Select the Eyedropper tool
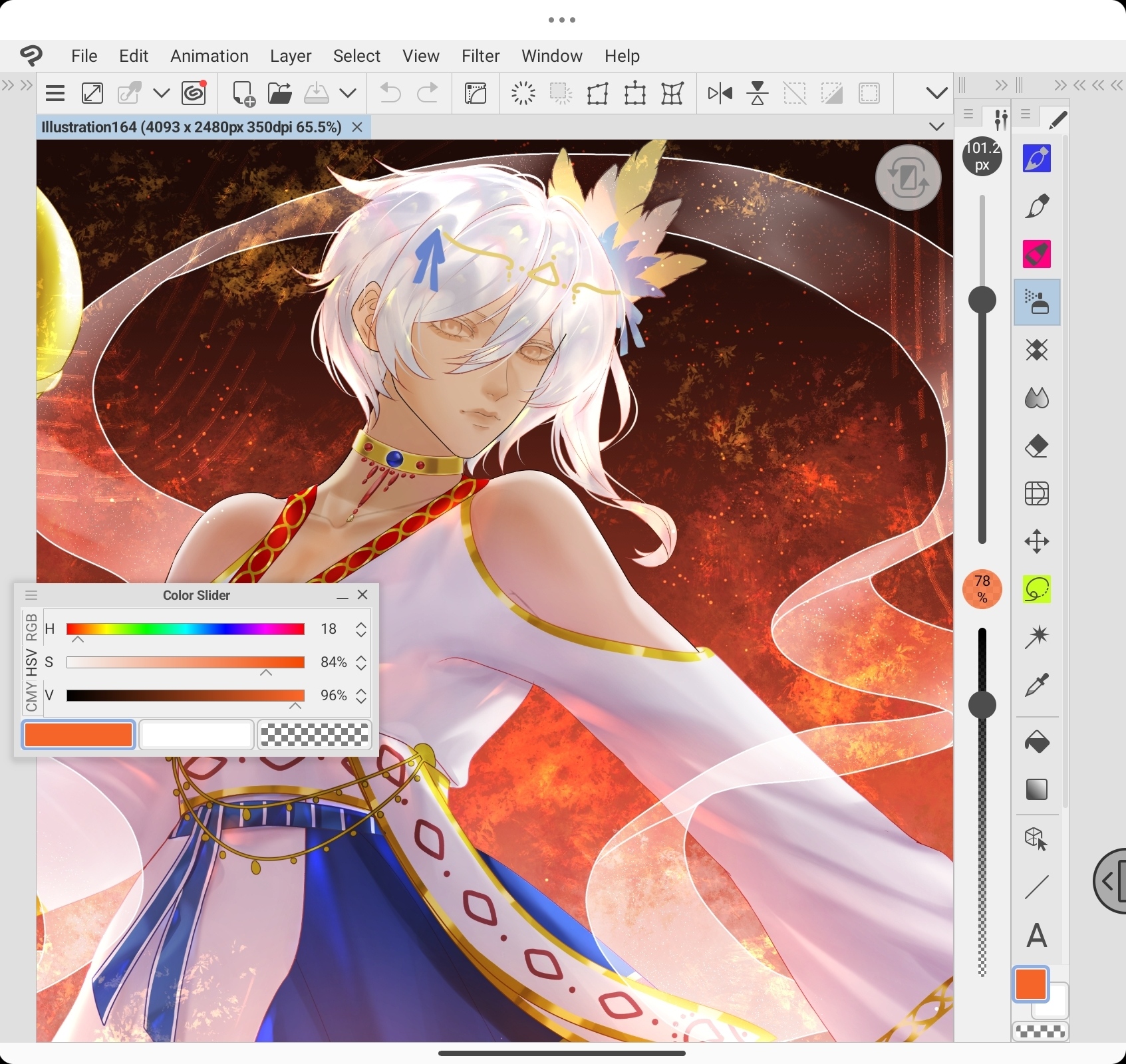Image resolution: width=1126 pixels, height=1064 pixels. pos(1037,685)
